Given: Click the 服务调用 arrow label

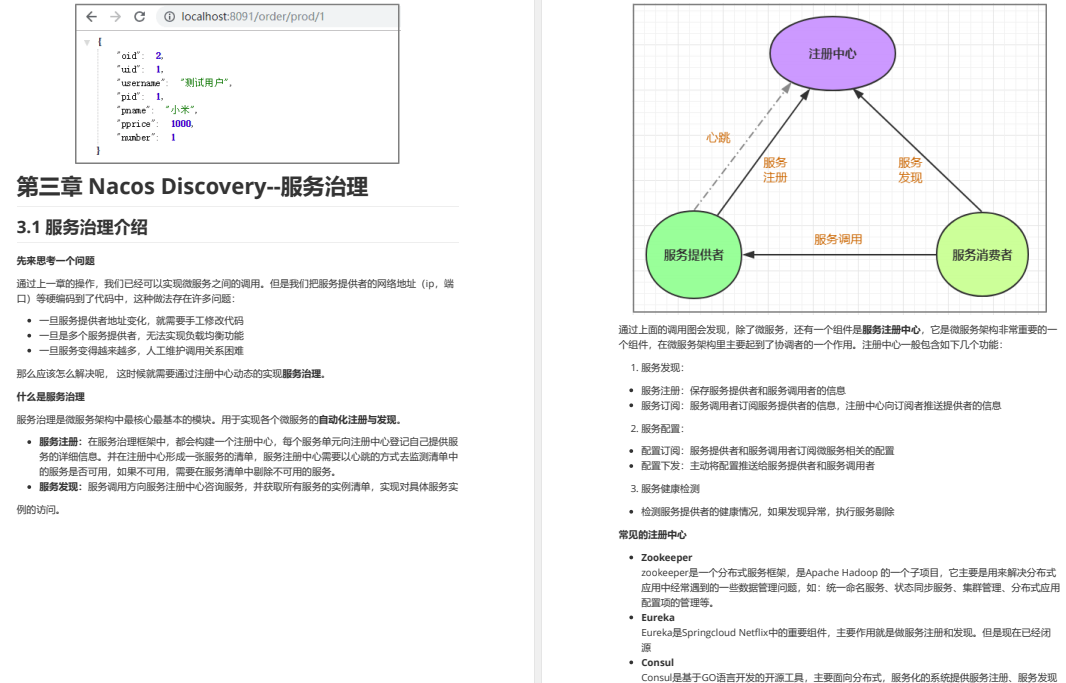Looking at the screenshot, I should 838,239.
